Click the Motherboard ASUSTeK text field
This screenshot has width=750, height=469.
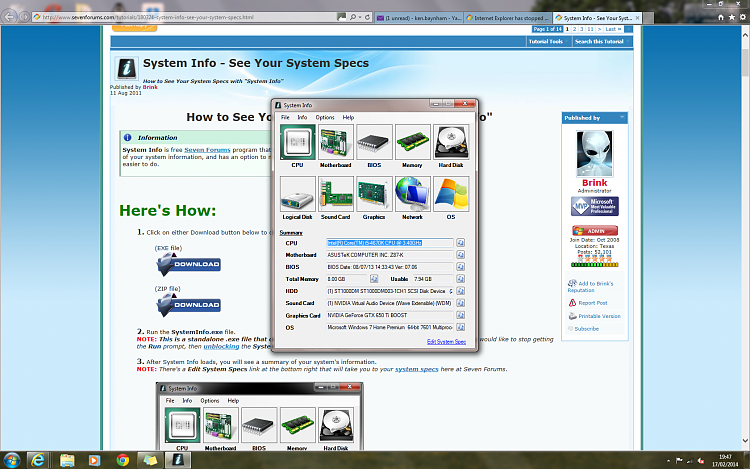[x=389, y=255]
